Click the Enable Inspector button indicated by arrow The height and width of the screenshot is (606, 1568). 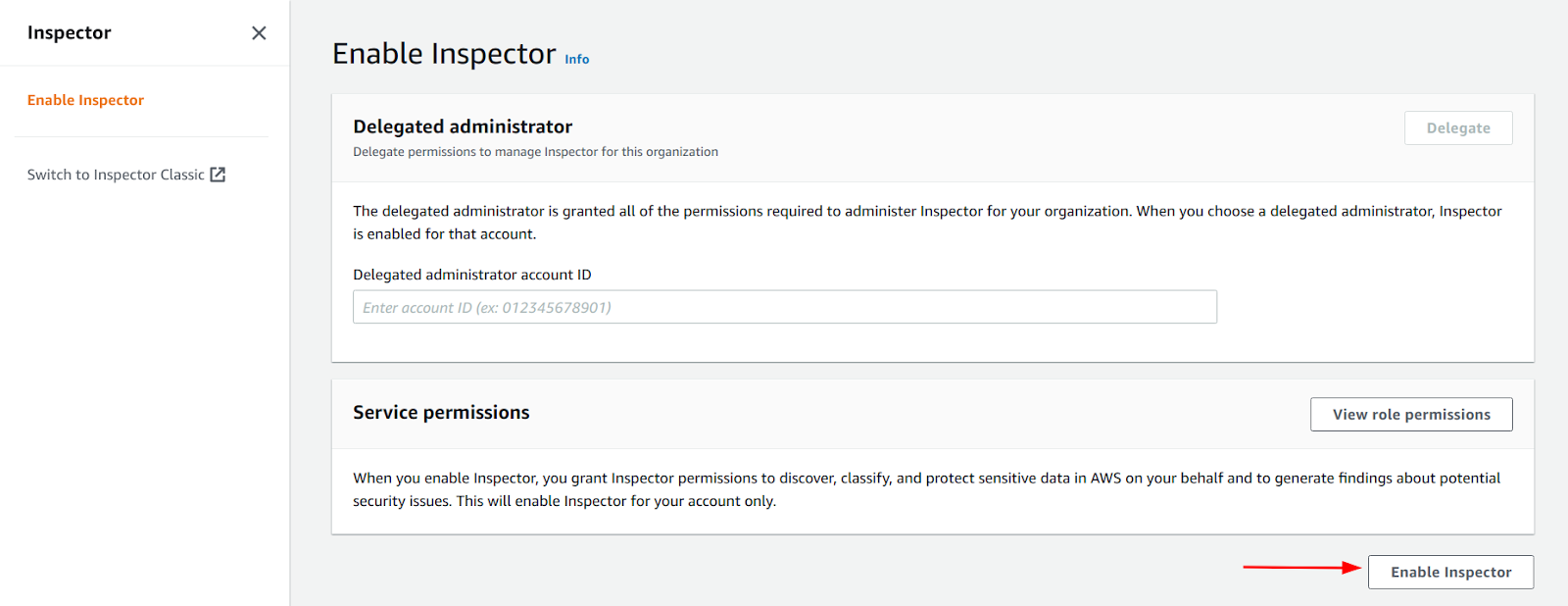click(1449, 572)
